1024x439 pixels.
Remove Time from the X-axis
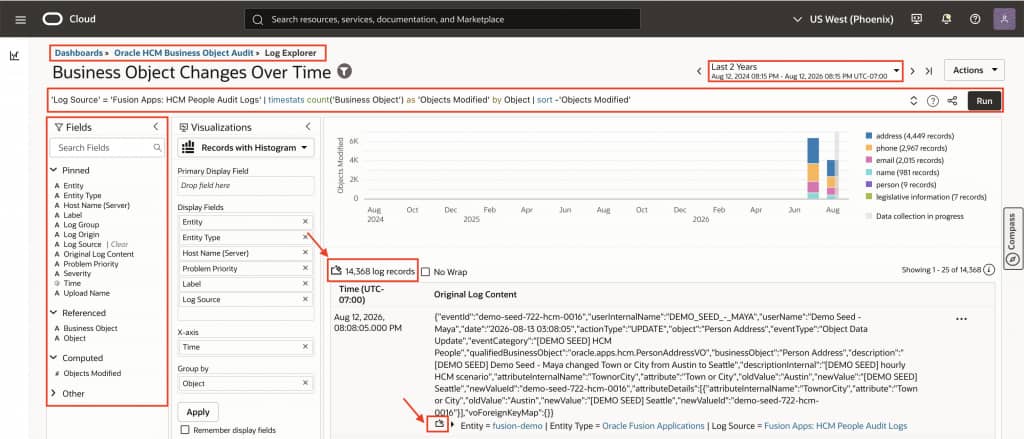pos(305,347)
